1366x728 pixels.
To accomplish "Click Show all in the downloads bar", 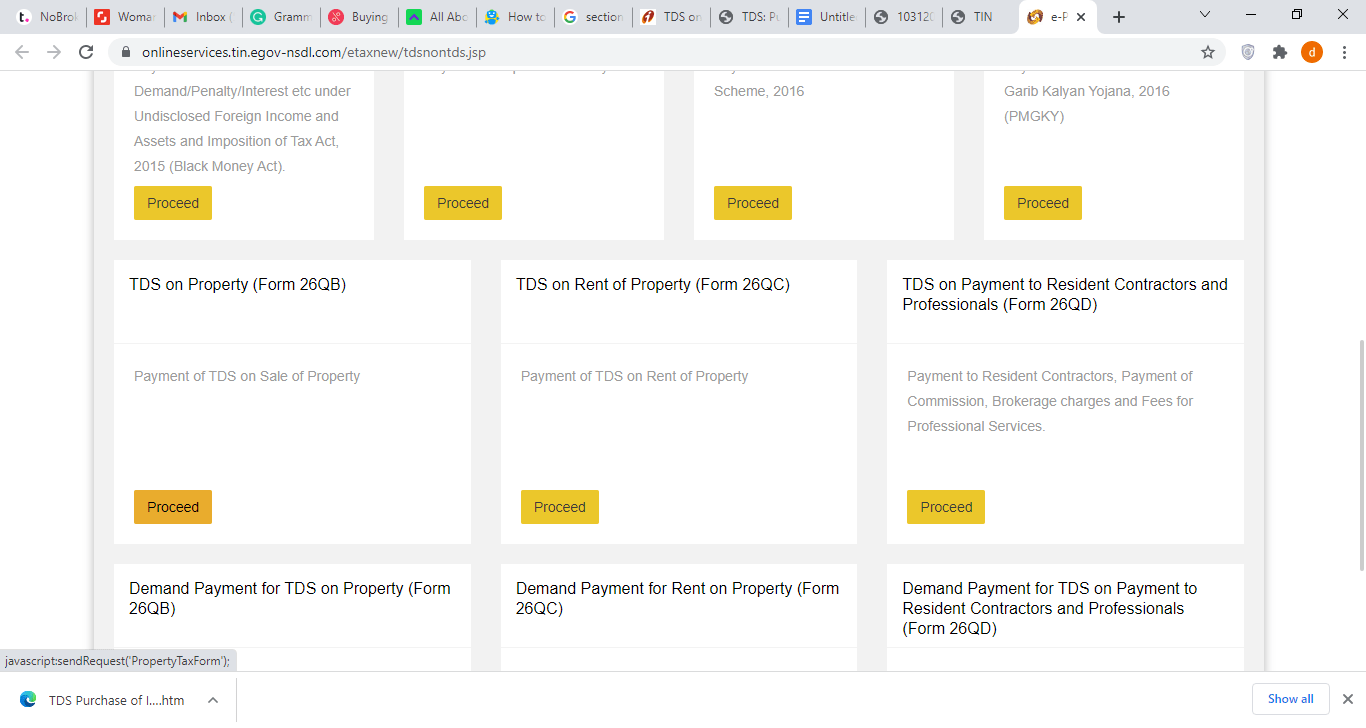I will tap(1290, 698).
